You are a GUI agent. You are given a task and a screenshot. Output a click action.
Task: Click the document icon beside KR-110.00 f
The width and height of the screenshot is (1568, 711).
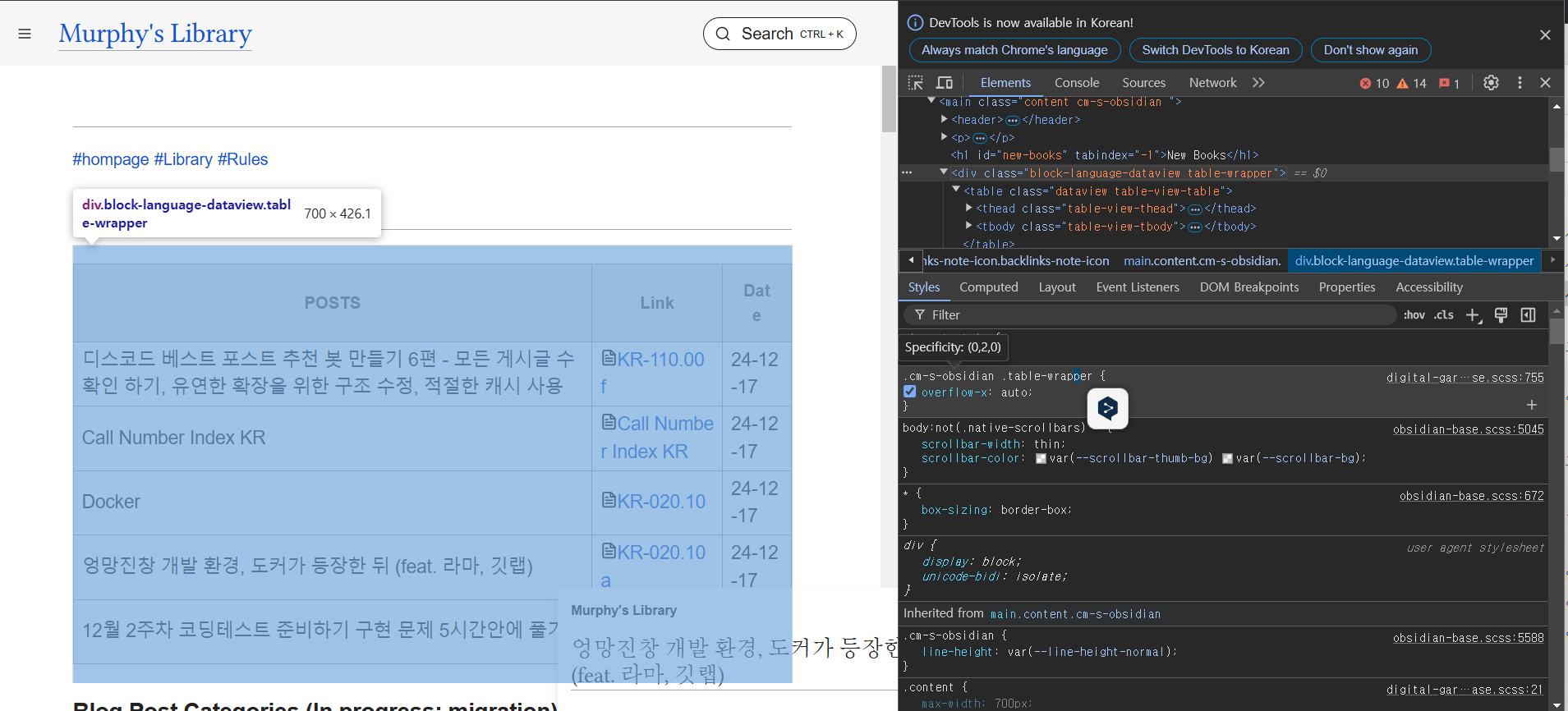click(609, 358)
